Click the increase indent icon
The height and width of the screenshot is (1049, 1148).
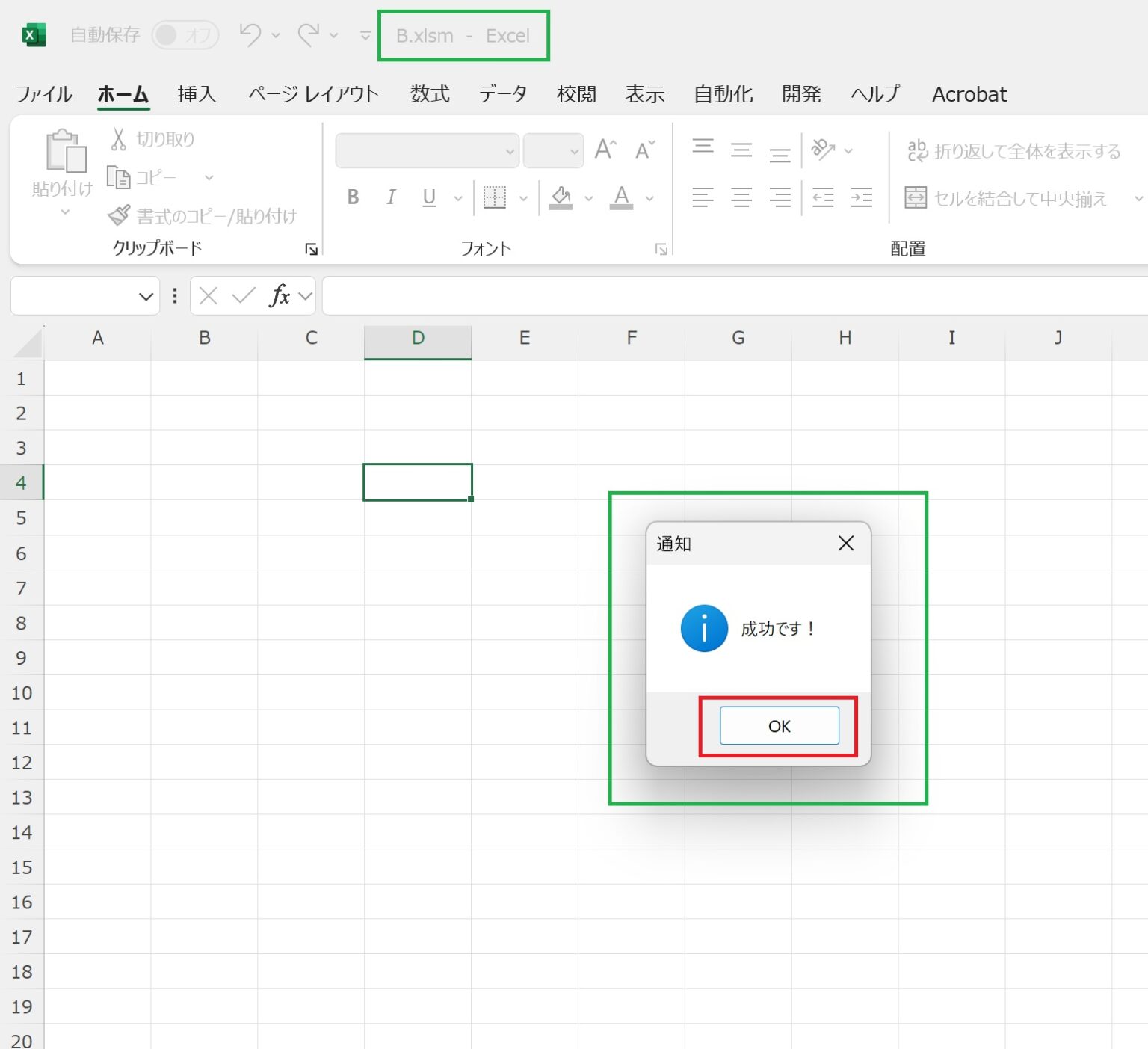click(x=861, y=197)
